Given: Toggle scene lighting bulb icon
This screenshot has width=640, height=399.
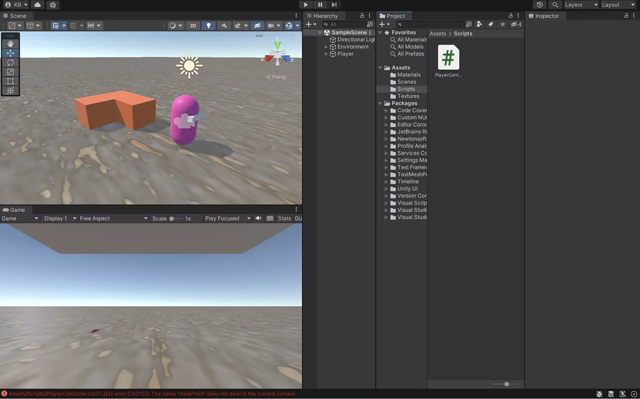Looking at the screenshot, I should click(x=208, y=25).
